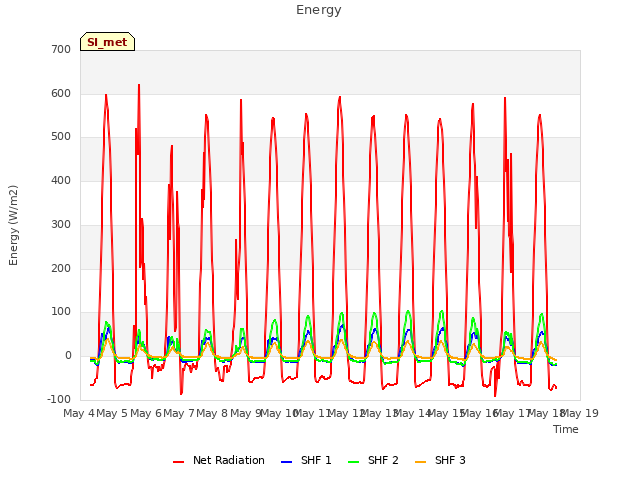Click the -100 y-axis tick label
This screenshot has width=640, height=480.
point(59,399)
